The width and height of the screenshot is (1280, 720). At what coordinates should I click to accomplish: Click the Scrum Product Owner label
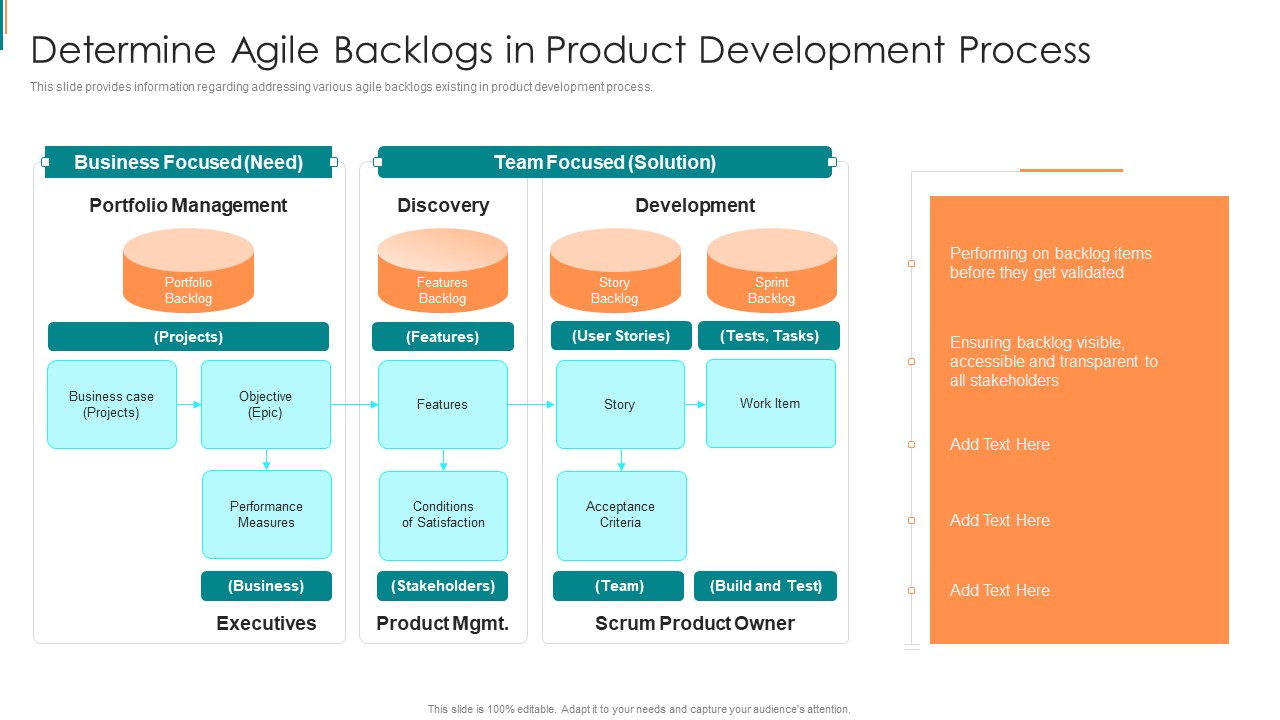click(695, 623)
